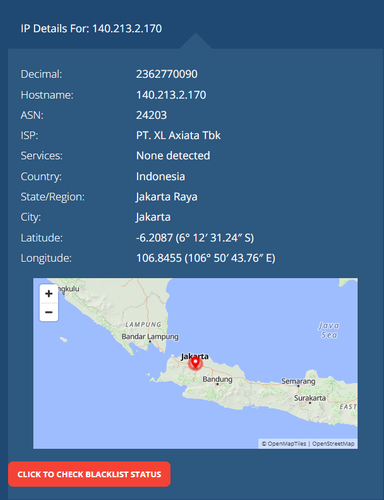The height and width of the screenshot is (500, 384).
Task: Click the Services: field label
Action: click(x=42, y=156)
